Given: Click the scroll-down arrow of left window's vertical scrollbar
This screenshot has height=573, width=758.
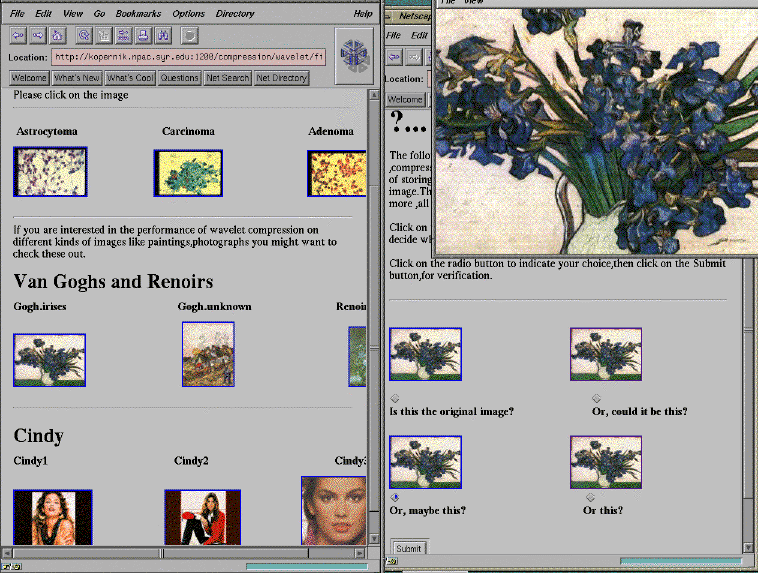Looking at the screenshot, I should [374, 539].
